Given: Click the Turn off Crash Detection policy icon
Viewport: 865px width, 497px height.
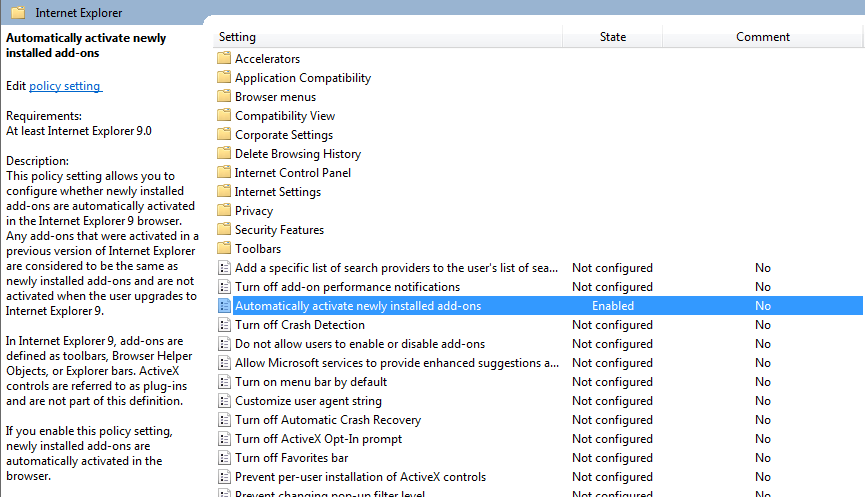Looking at the screenshot, I should click(224, 325).
